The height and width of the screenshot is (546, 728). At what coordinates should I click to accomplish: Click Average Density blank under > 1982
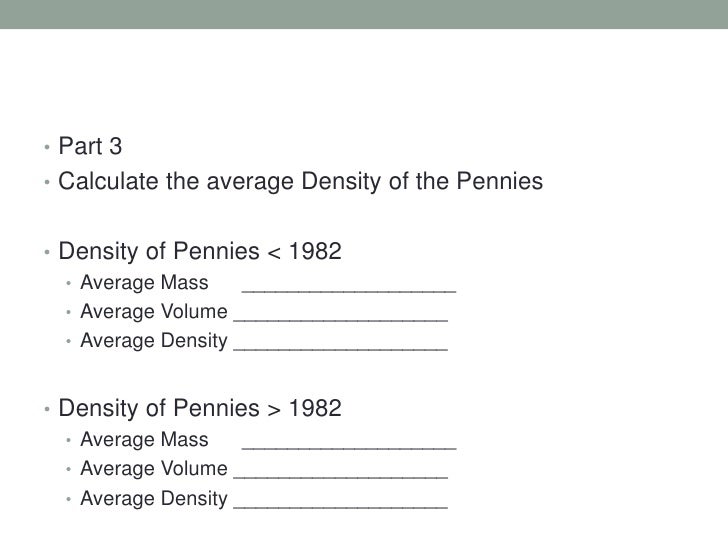(340, 500)
